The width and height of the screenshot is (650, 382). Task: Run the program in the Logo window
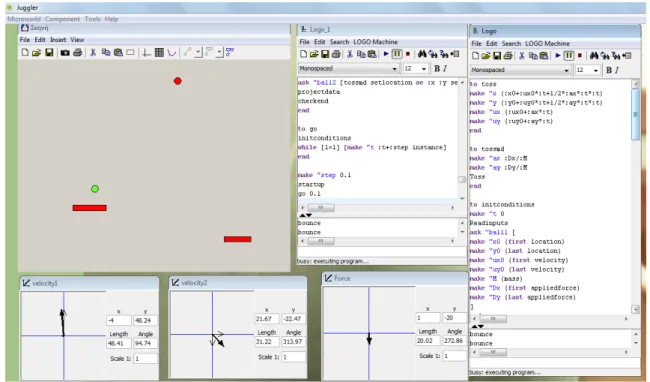[x=558, y=56]
